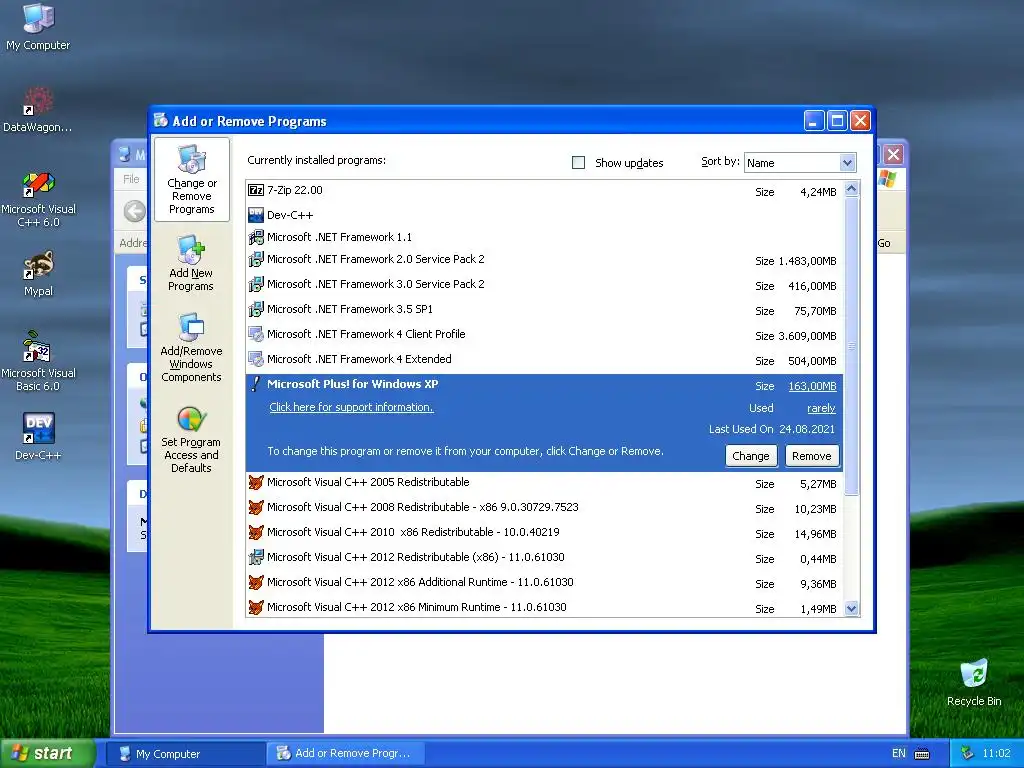Image resolution: width=1024 pixels, height=768 pixels.
Task: Click programs list scrollbar down arrow
Action: click(x=851, y=609)
